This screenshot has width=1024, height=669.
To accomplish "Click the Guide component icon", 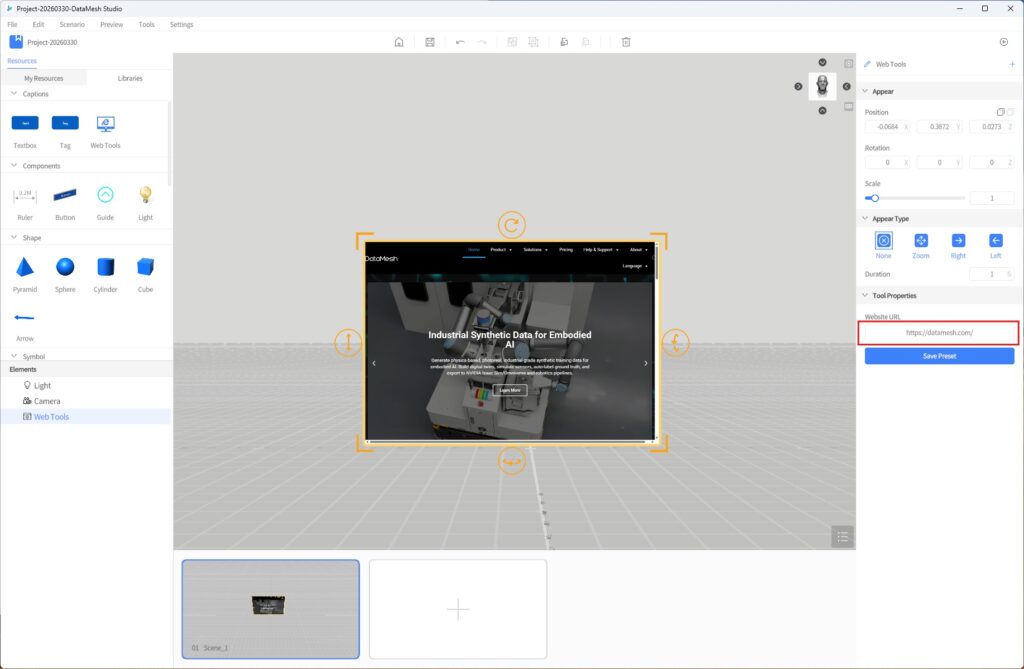I will pyautogui.click(x=105, y=195).
